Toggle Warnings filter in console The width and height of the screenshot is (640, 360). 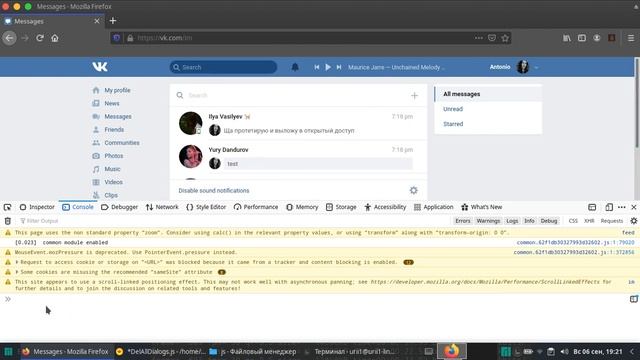point(488,221)
